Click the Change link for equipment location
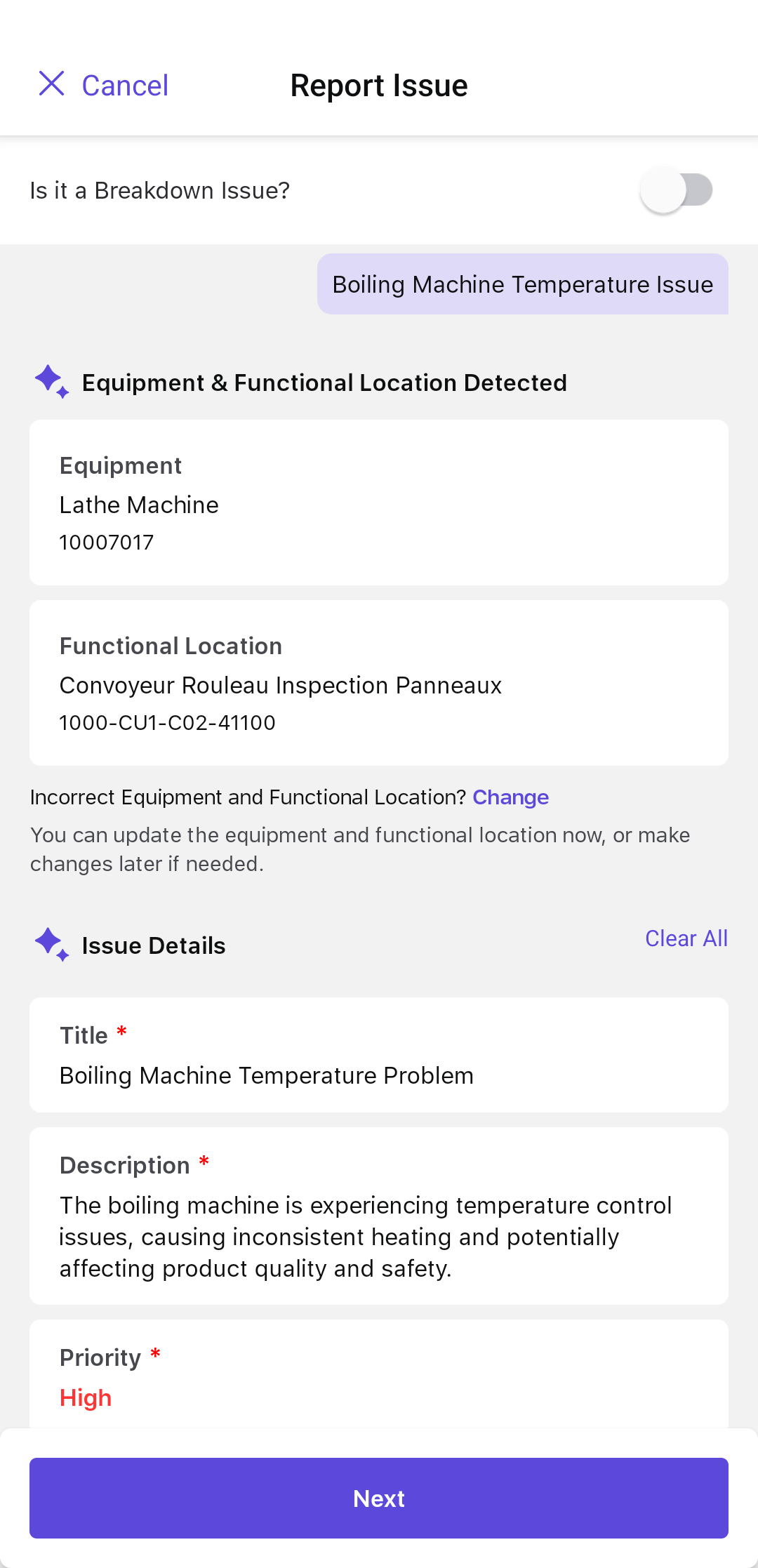Image resolution: width=758 pixels, height=1568 pixels. click(x=510, y=797)
